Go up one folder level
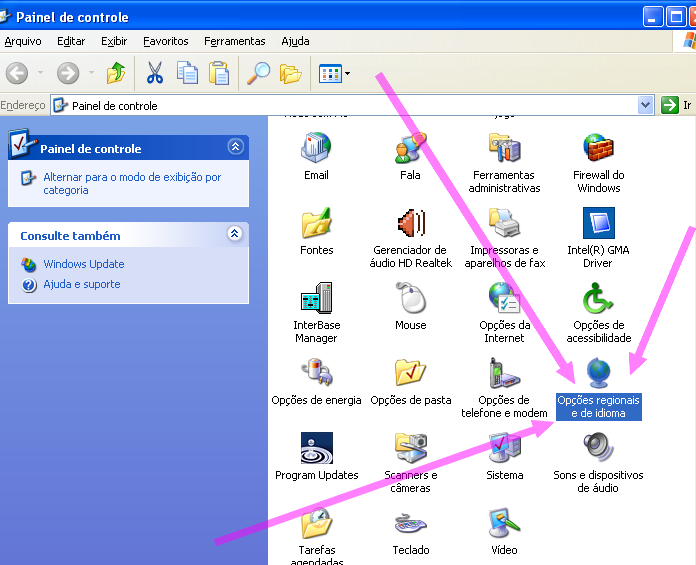Image resolution: width=696 pixels, height=565 pixels. point(116,73)
